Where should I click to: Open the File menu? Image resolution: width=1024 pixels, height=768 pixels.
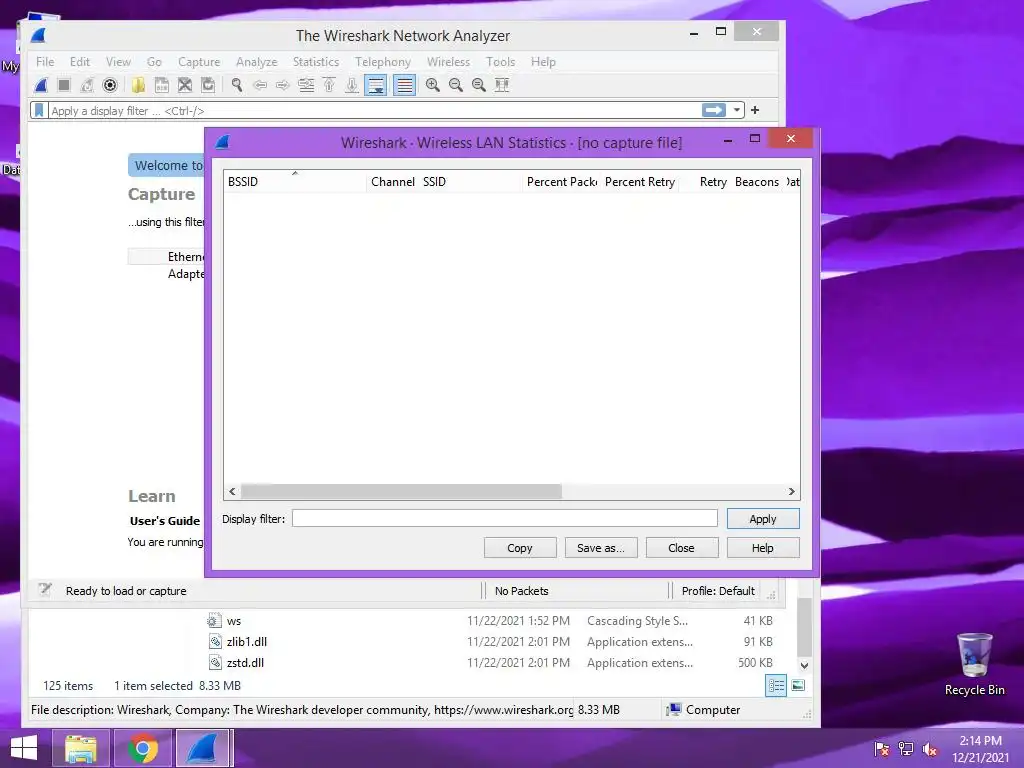[45, 62]
